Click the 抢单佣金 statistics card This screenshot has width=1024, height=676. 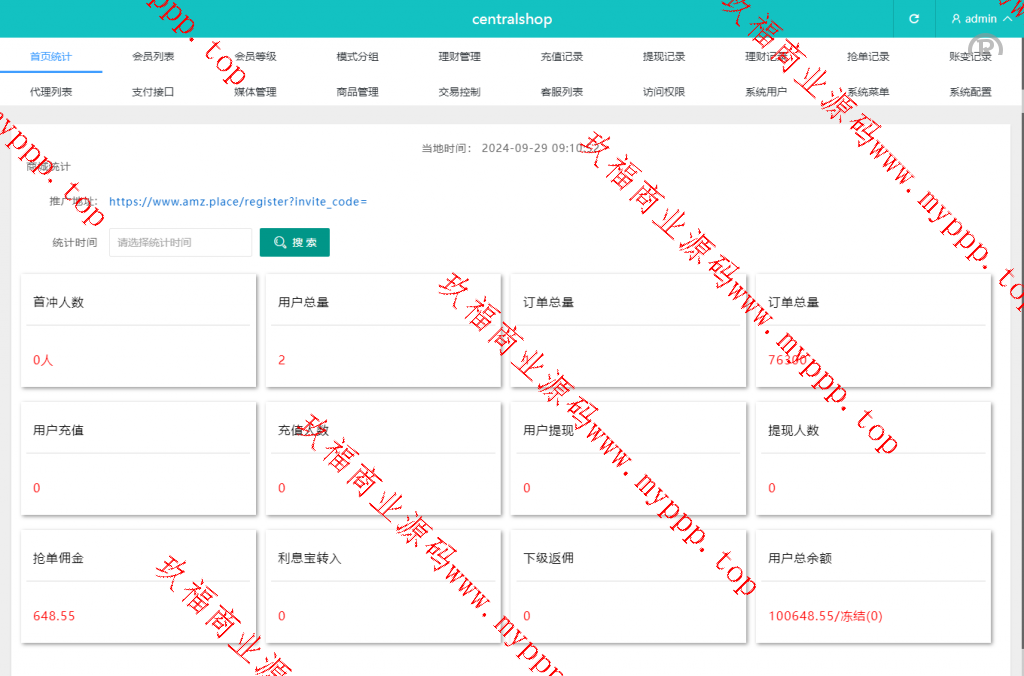[138, 587]
